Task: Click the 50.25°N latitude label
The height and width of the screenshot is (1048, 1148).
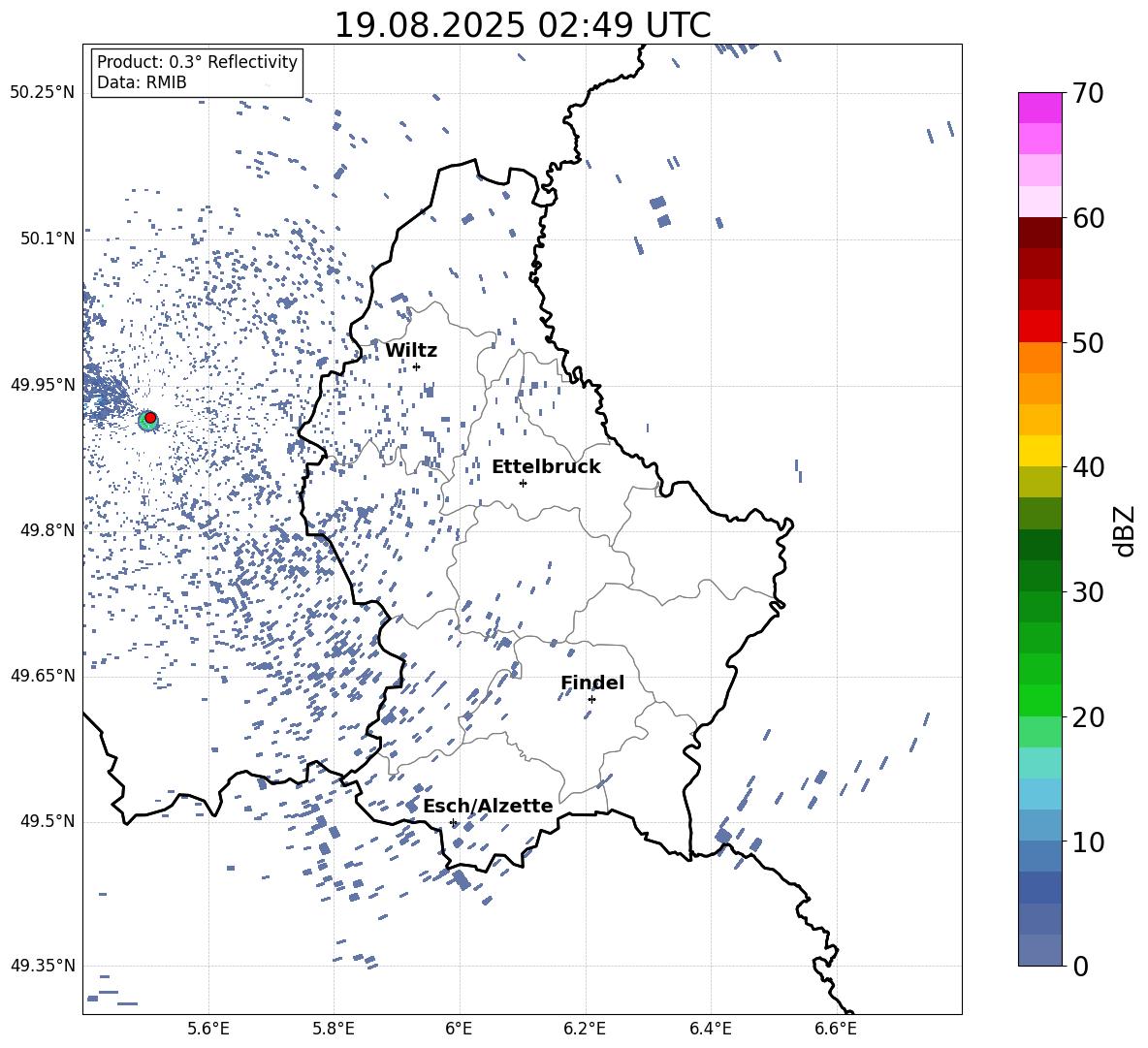Action: click(43, 93)
